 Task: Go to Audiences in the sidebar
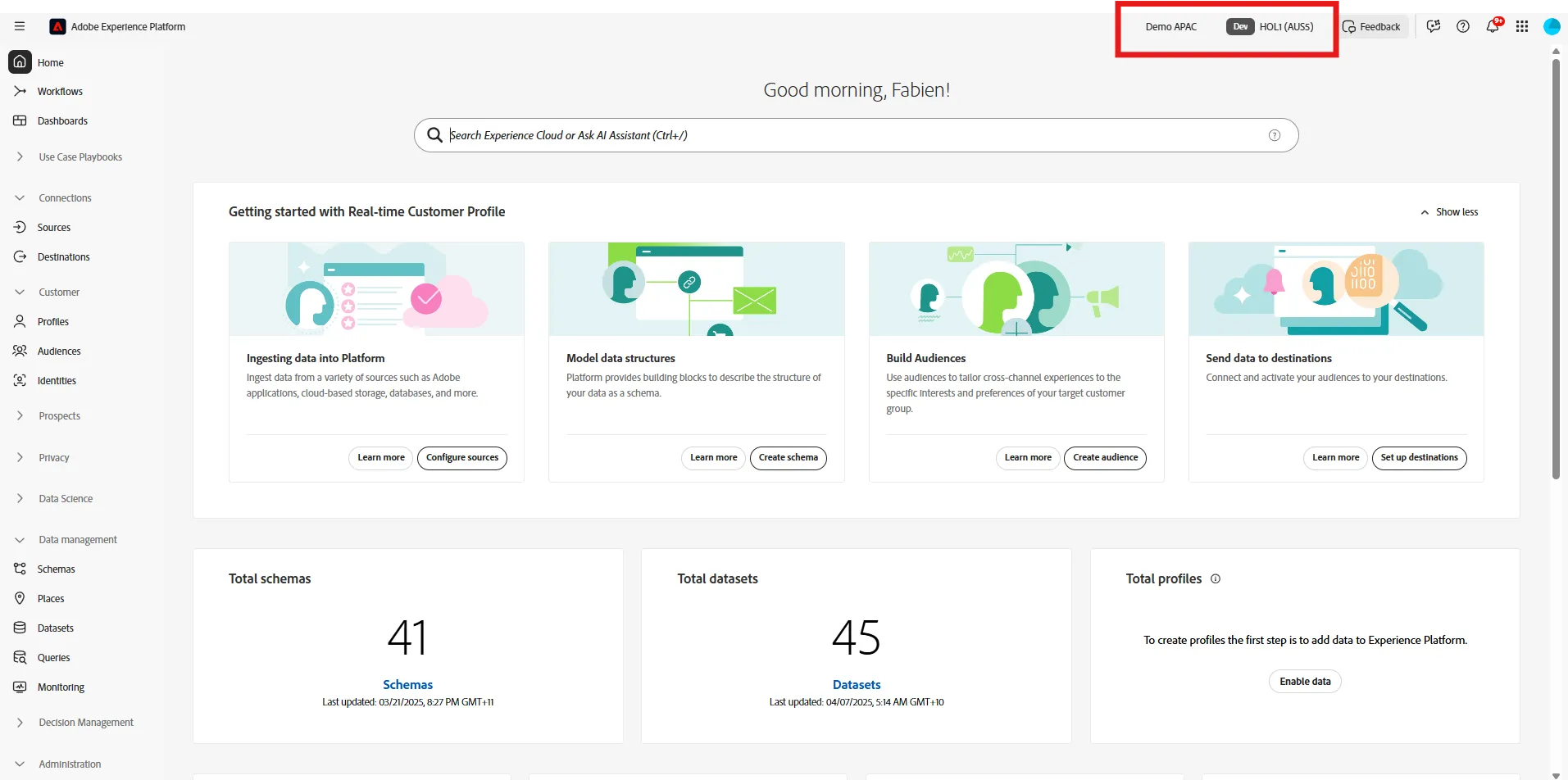[x=59, y=351]
